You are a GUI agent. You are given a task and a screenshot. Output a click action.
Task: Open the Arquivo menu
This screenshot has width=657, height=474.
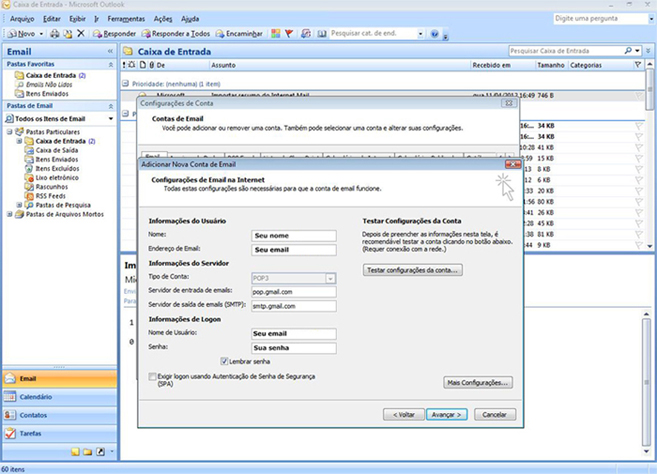point(22,19)
